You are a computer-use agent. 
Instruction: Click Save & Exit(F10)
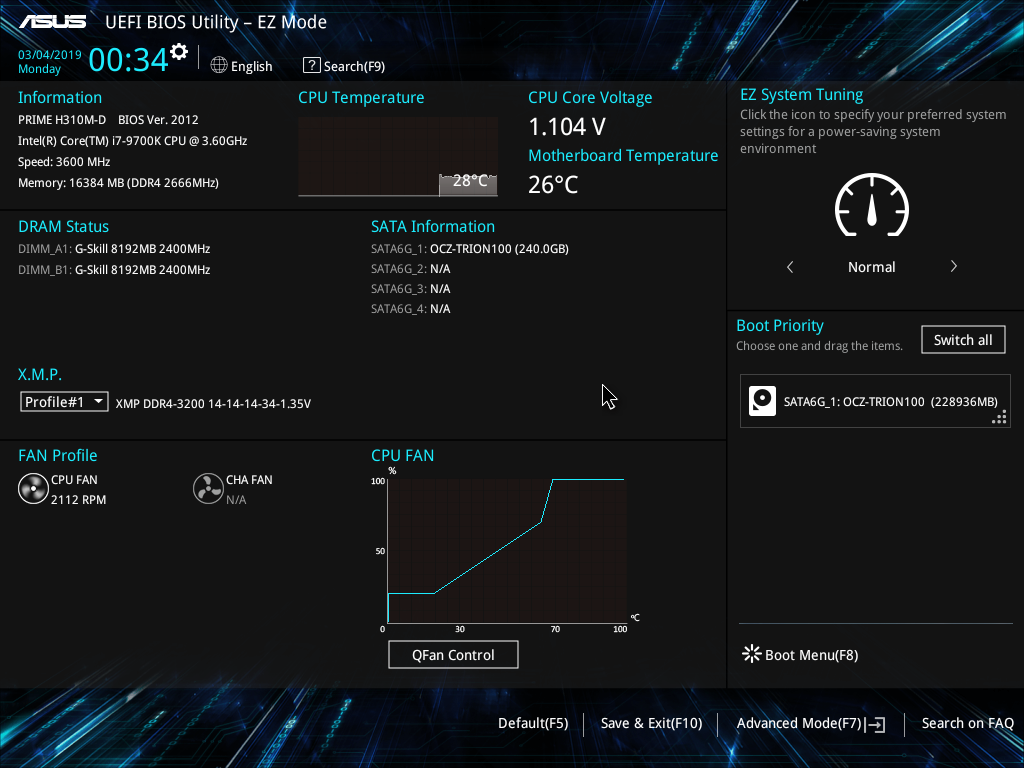coord(651,724)
